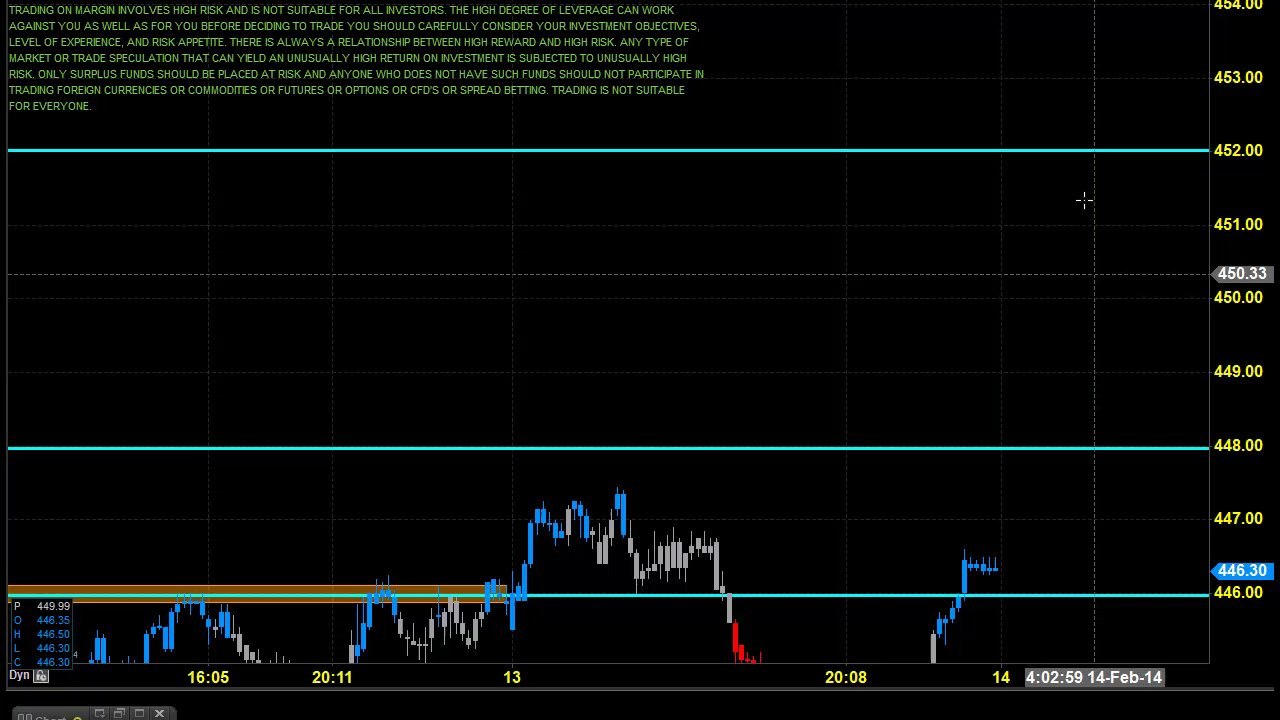Click the restore windows icon on bottom tab
1280x720 pixels.
(119, 713)
